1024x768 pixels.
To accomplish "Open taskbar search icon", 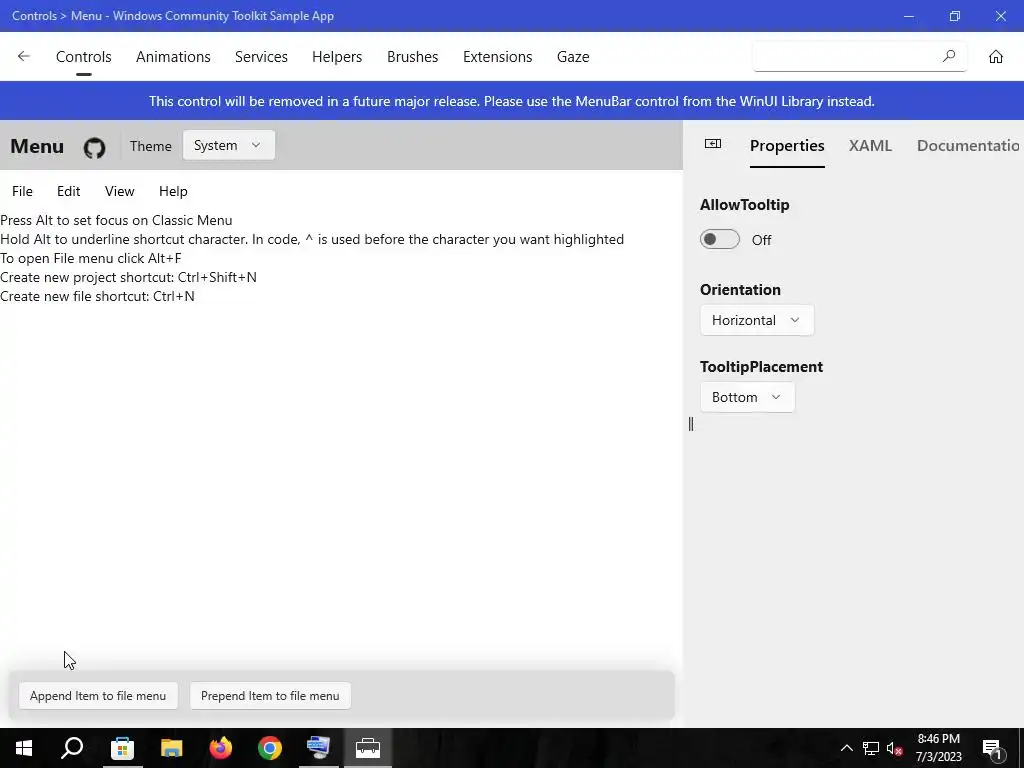I will [x=72, y=748].
